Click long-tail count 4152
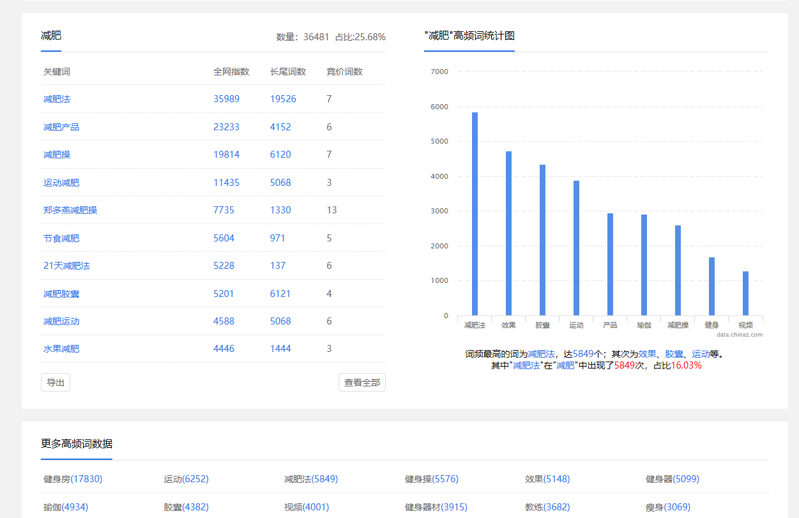Screen dimensions: 799x518 click(280, 127)
